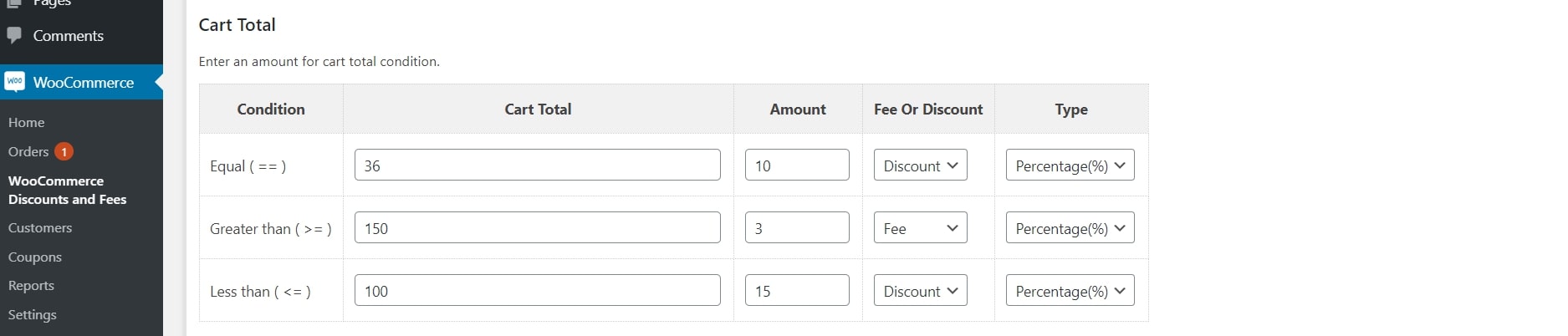Open the Percentage type dropdown for Equal row

pyautogui.click(x=1070, y=165)
